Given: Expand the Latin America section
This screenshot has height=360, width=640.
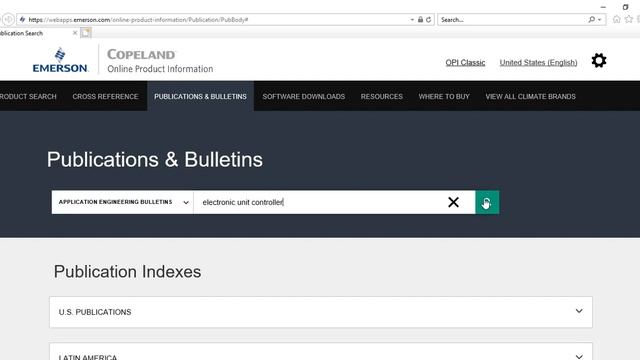Looking at the screenshot, I should pos(321,352).
